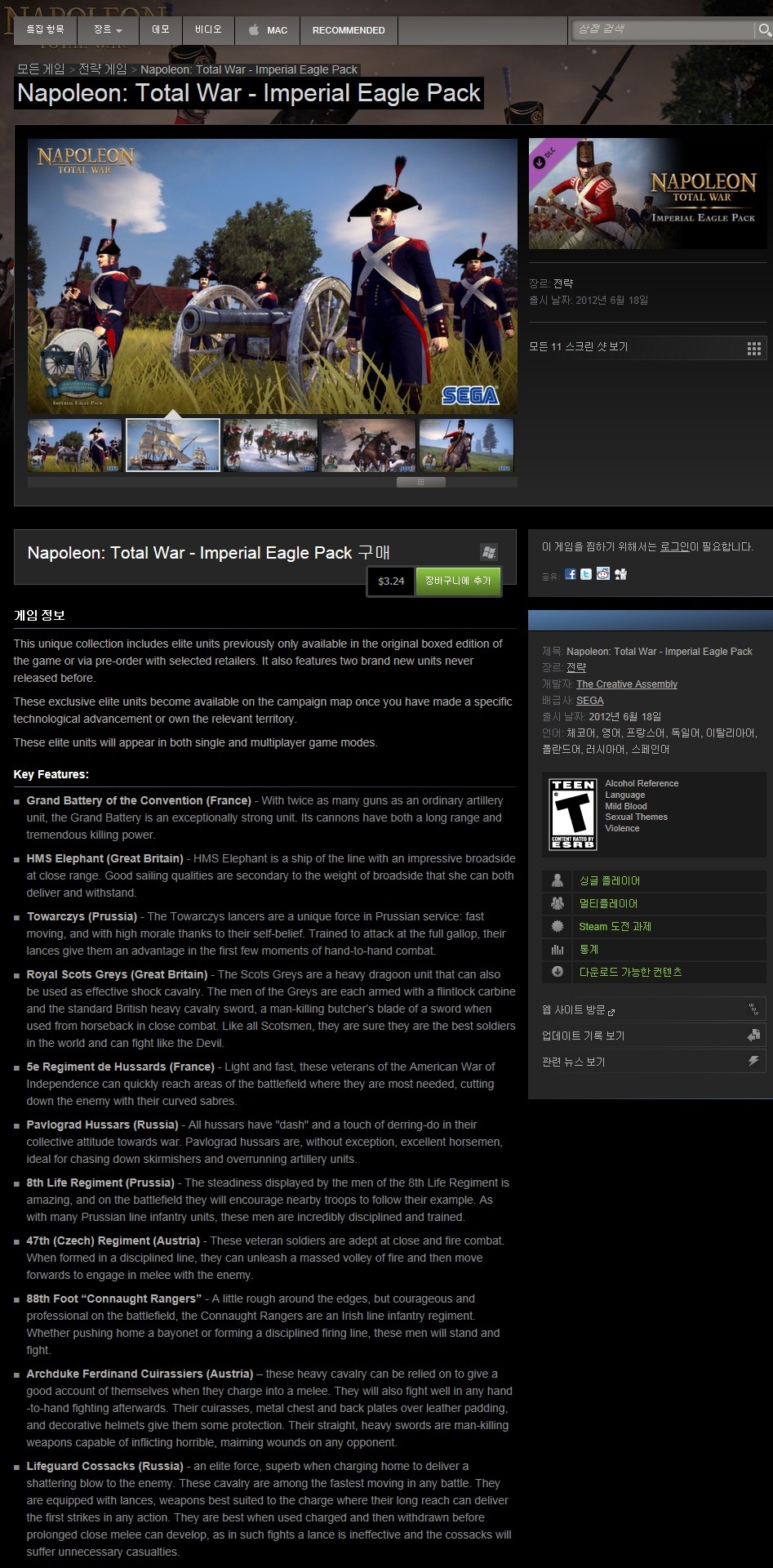The height and width of the screenshot is (1568, 773).
Task: Click the 로그인 login link
Action: coord(675,546)
